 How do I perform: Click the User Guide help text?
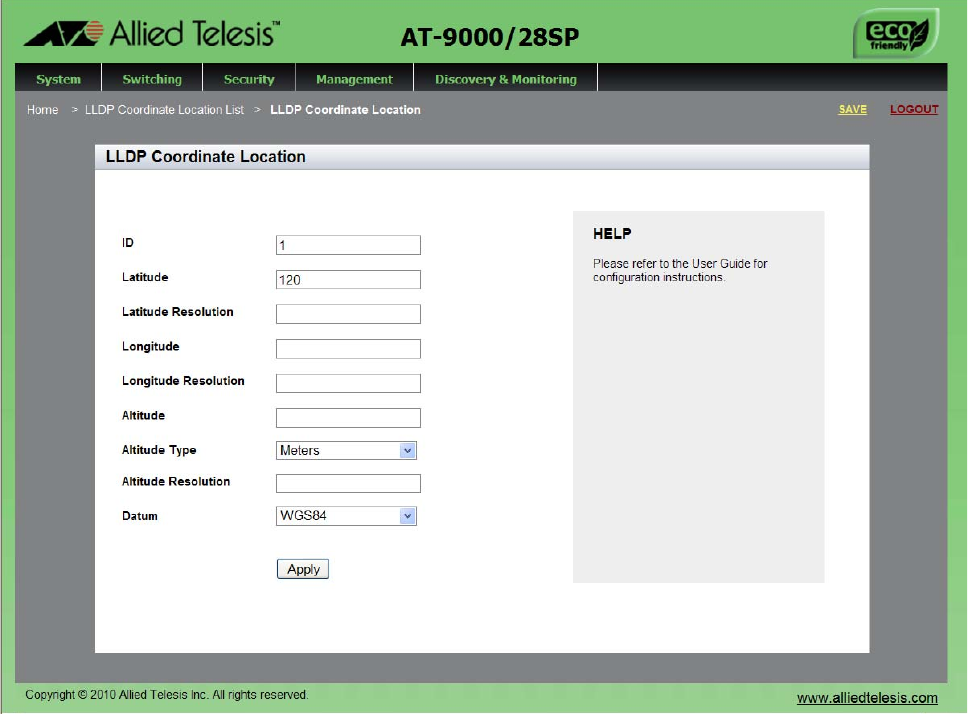pyautogui.click(x=680, y=270)
